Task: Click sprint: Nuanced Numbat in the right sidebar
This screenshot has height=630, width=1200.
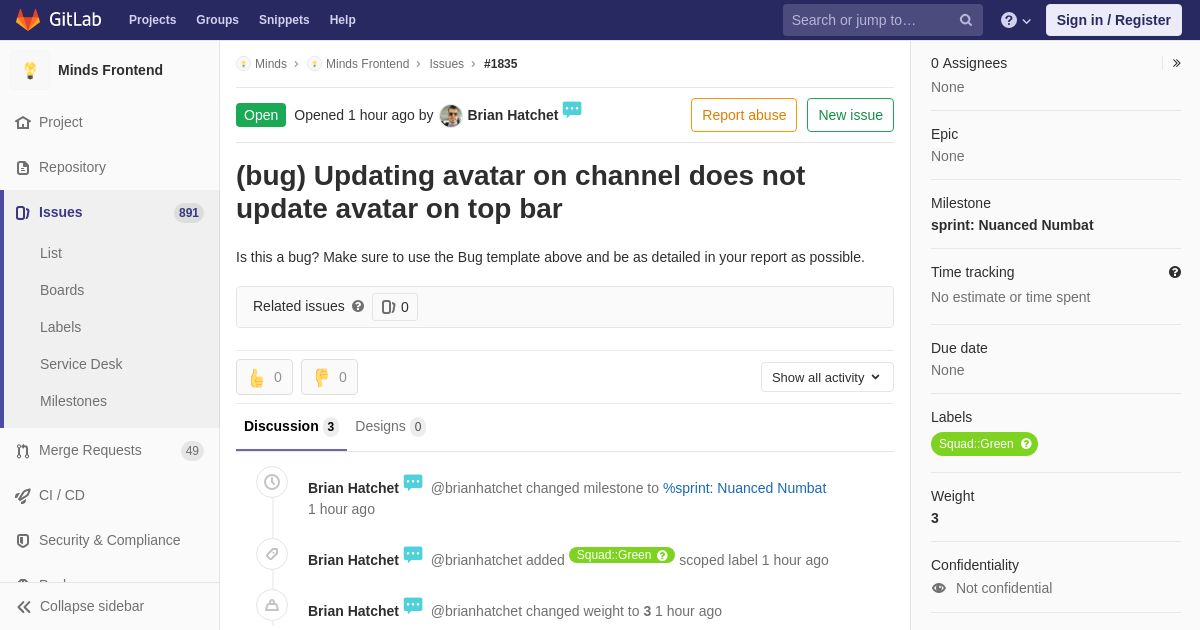Action: point(1012,225)
